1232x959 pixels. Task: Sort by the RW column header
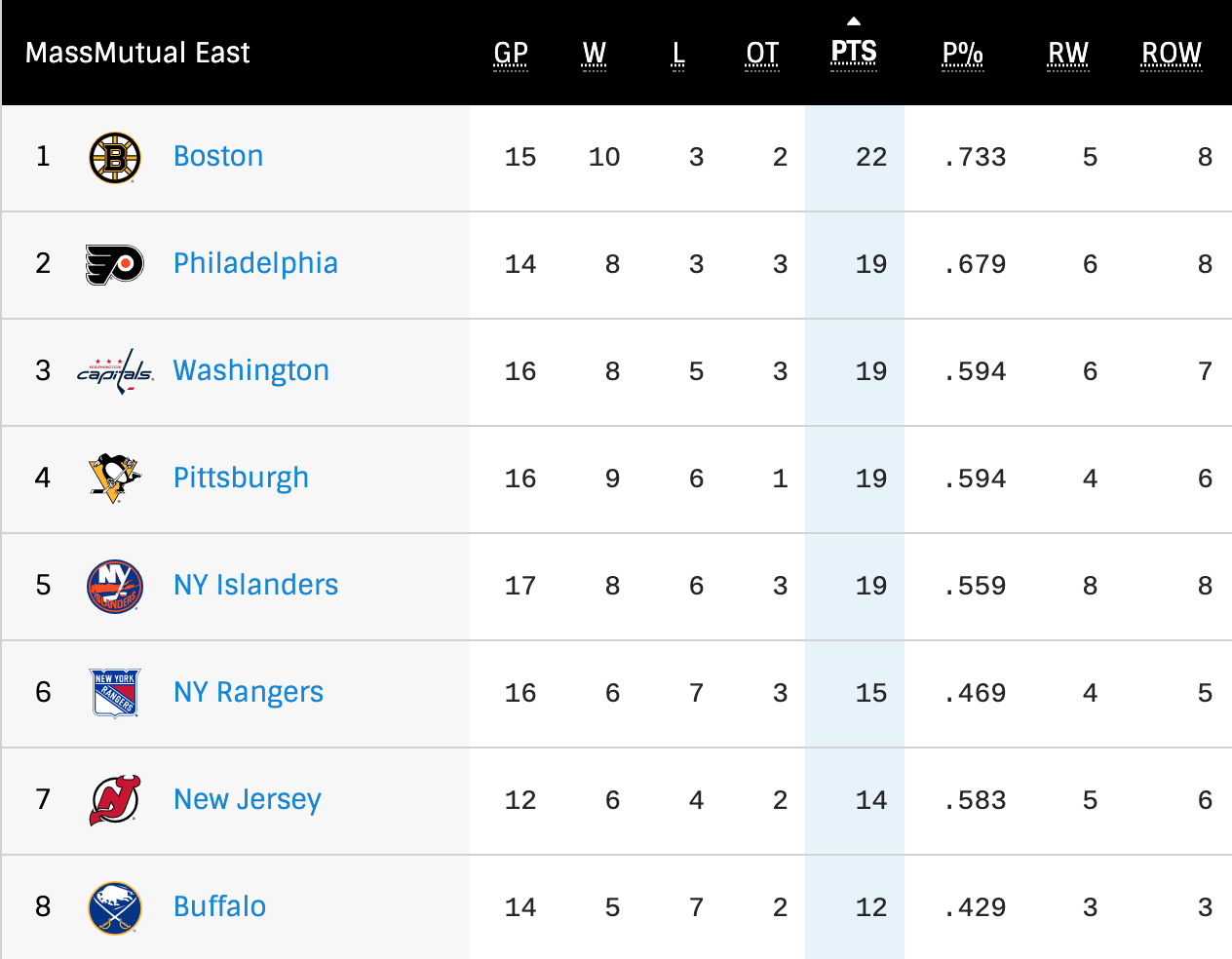[x=1068, y=53]
